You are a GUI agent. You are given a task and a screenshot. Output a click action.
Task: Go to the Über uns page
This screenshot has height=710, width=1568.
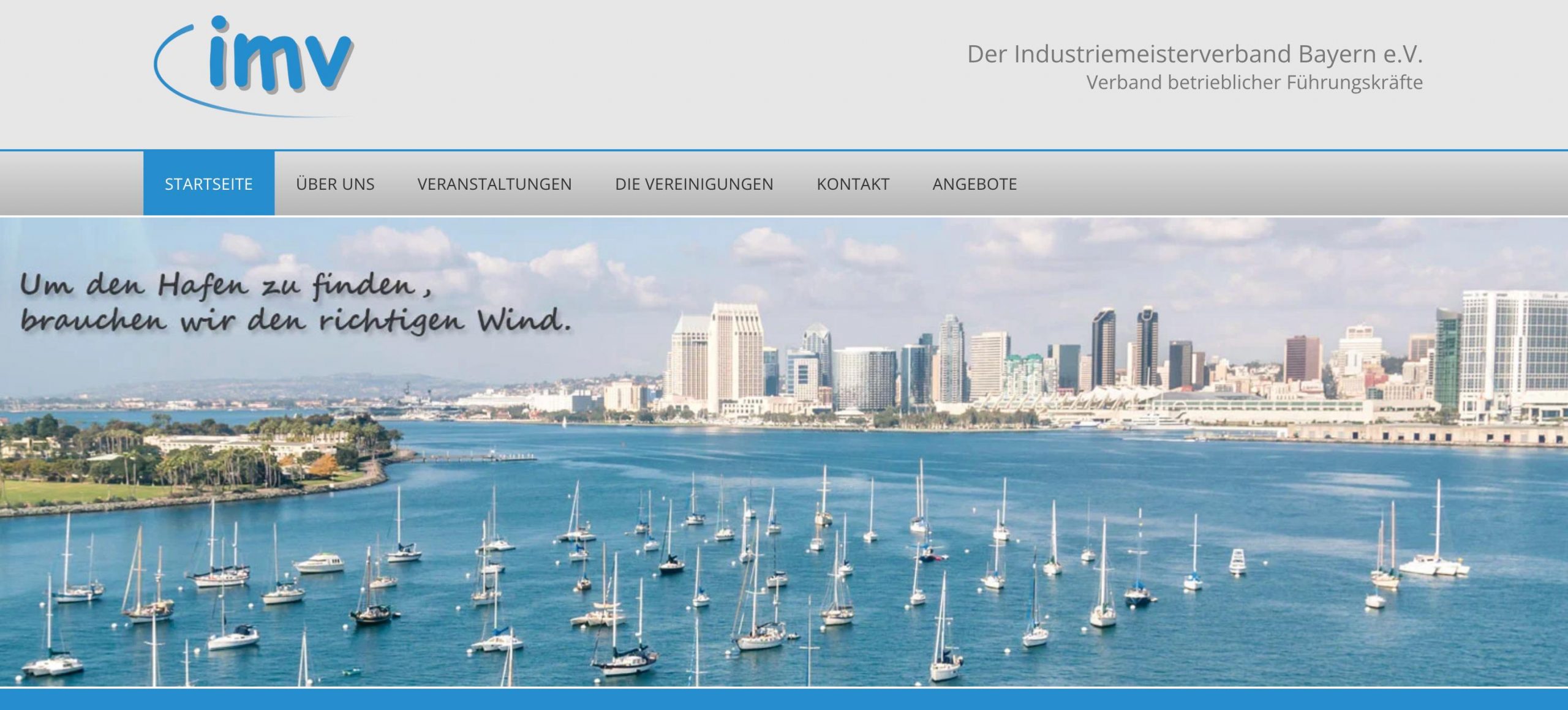point(335,184)
